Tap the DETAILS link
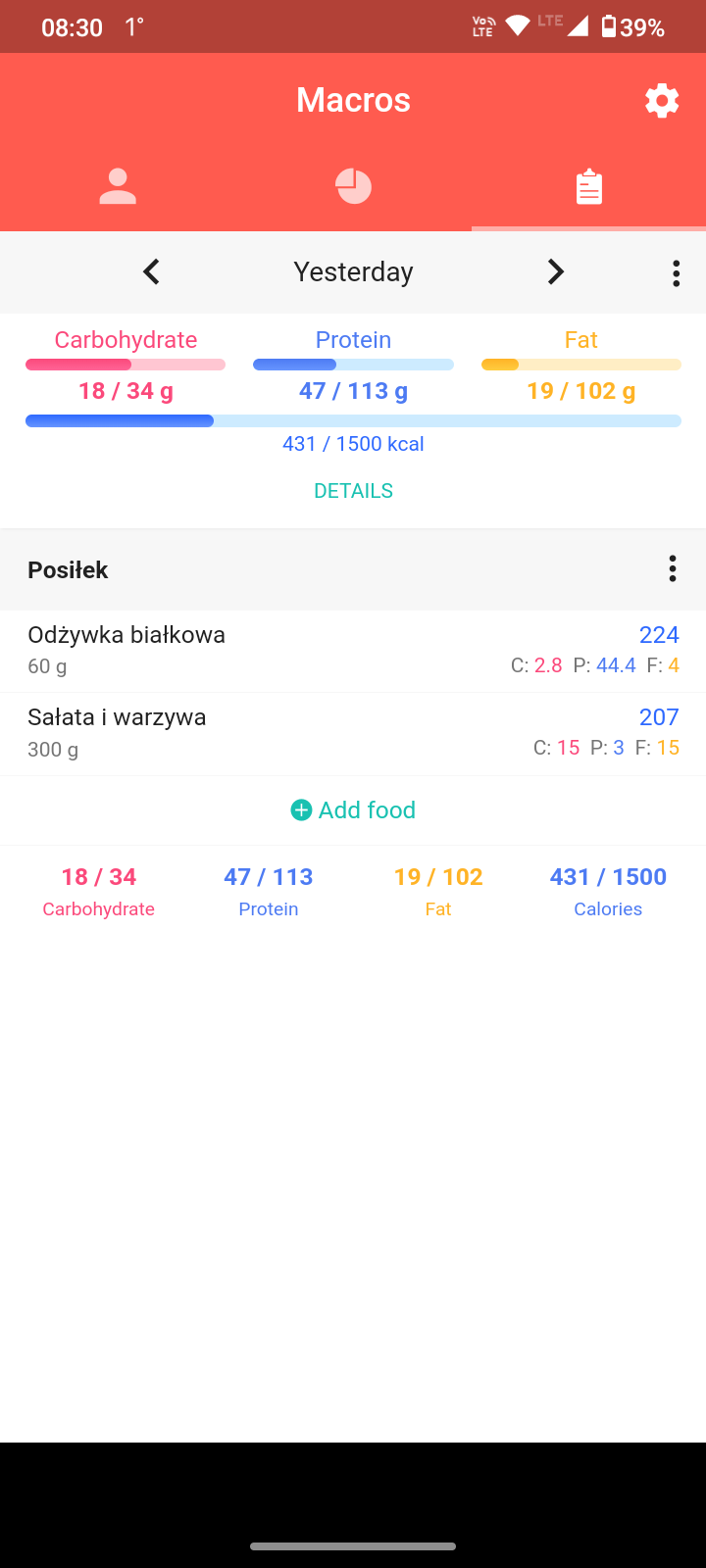This screenshot has height=1568, width=706. (x=353, y=491)
